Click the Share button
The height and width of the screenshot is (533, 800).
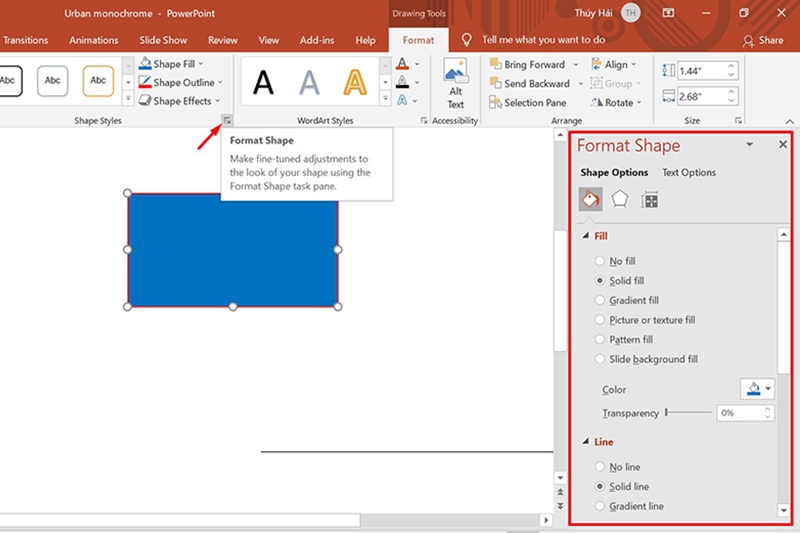(x=763, y=40)
